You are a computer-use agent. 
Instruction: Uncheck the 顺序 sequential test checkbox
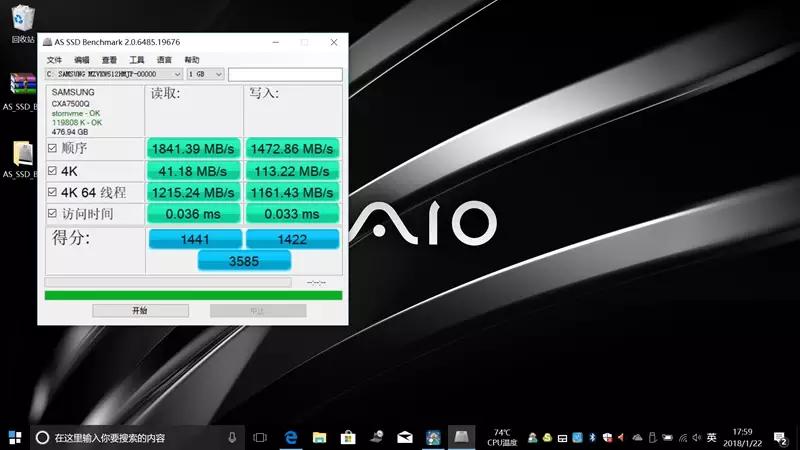[x=52, y=148]
